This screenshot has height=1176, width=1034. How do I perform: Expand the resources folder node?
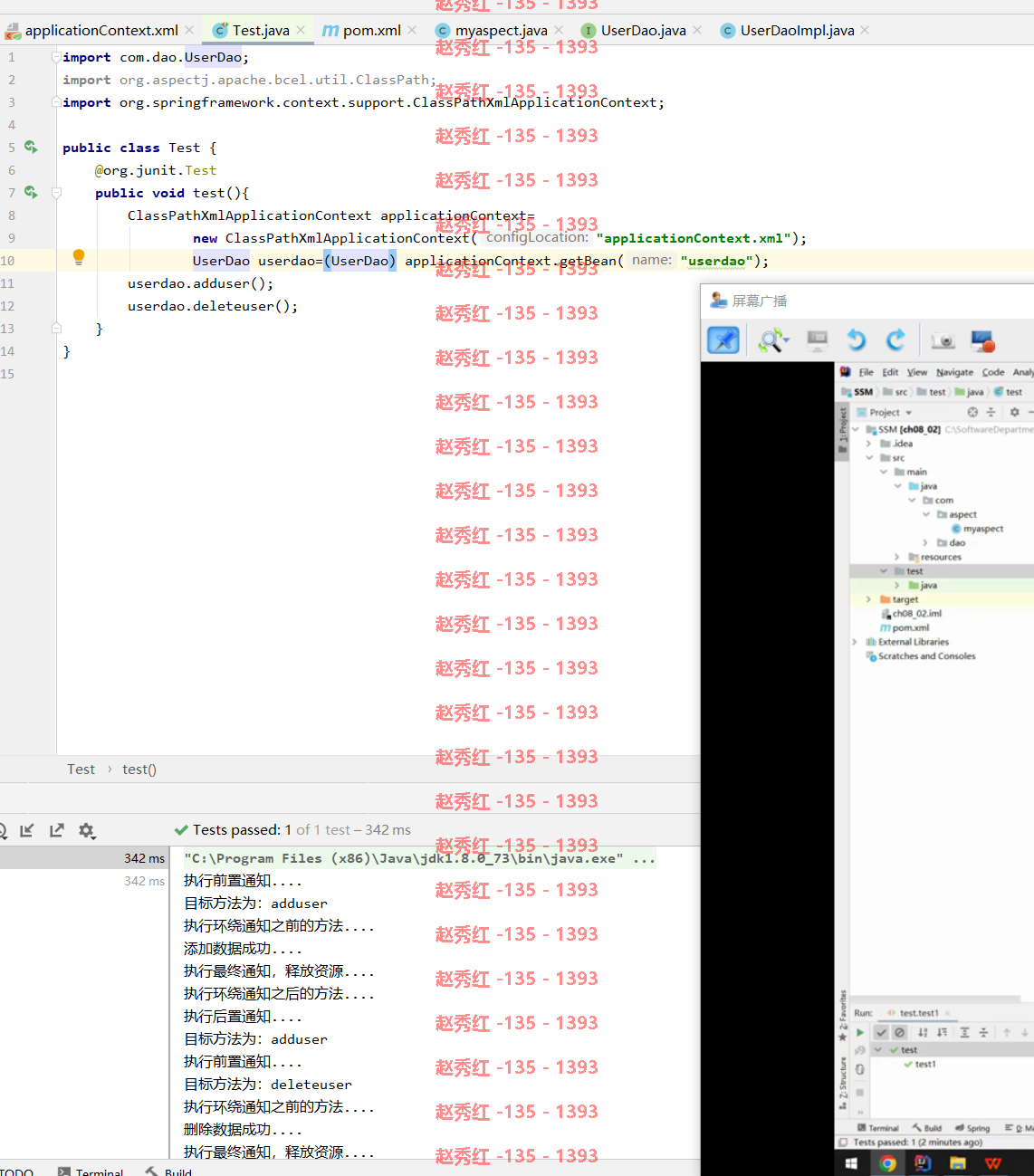(x=897, y=557)
